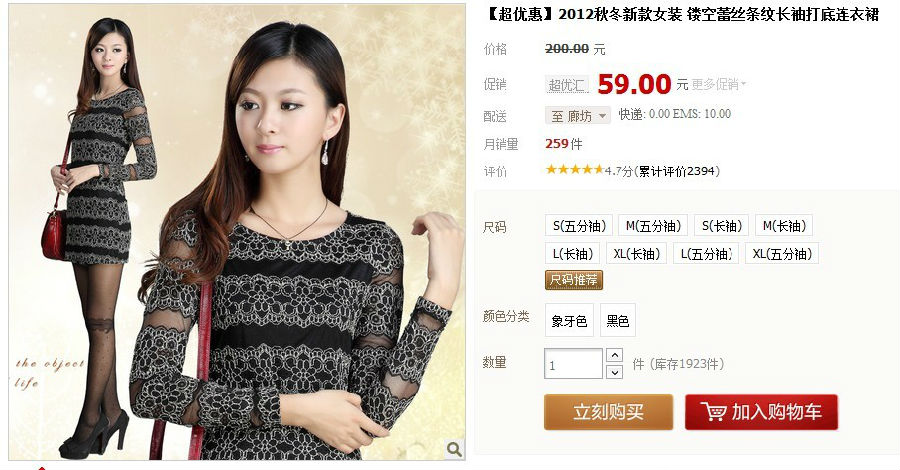This screenshot has width=900, height=470.
Task: Choose size XL(五分袖)
Action: (782, 253)
